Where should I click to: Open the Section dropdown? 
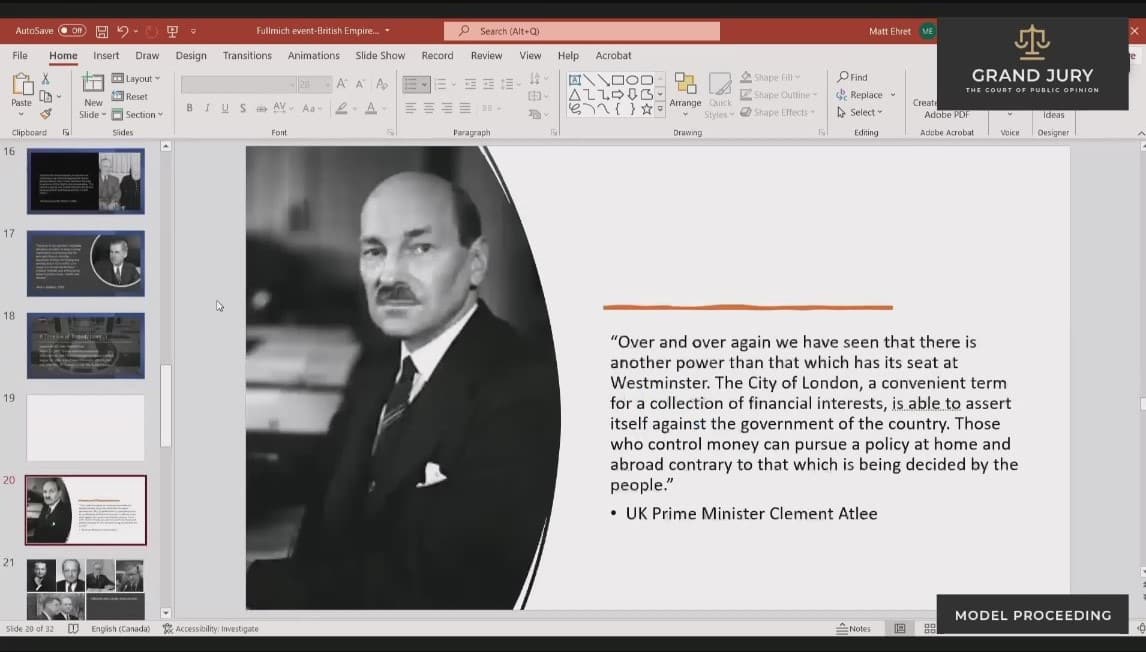138,114
